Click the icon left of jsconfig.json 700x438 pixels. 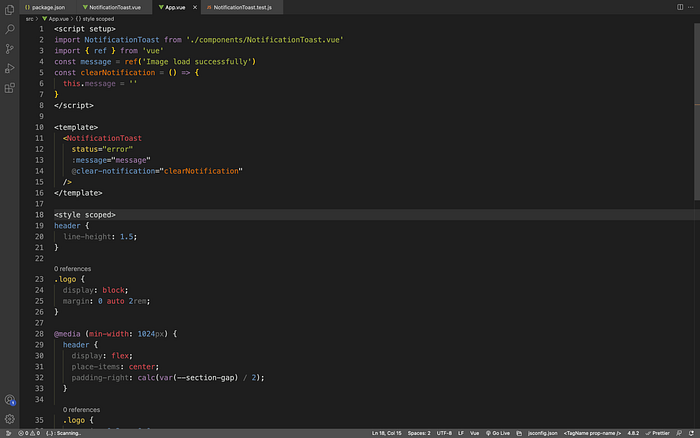519,433
